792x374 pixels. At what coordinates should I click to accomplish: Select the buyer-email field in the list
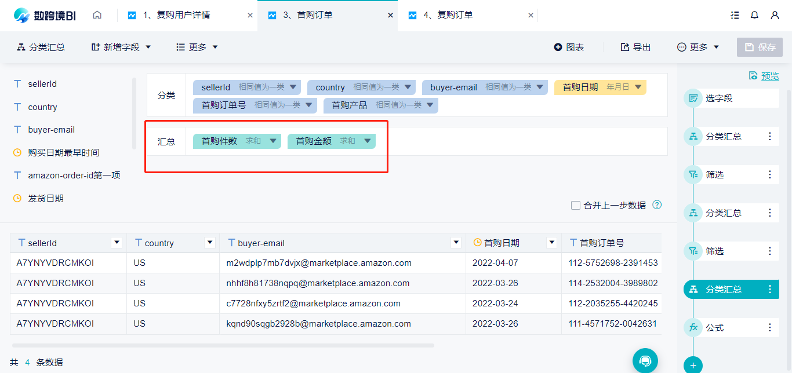click(51, 129)
